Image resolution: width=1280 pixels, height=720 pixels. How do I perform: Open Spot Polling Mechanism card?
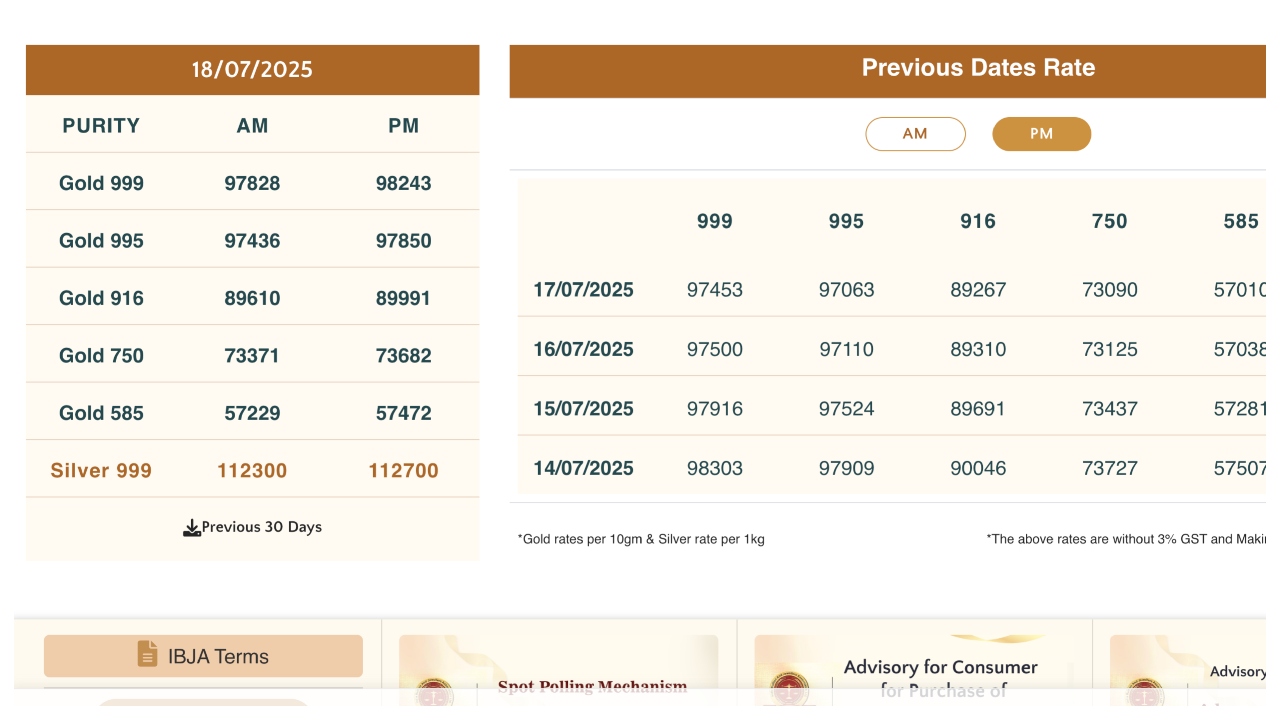tap(592, 686)
